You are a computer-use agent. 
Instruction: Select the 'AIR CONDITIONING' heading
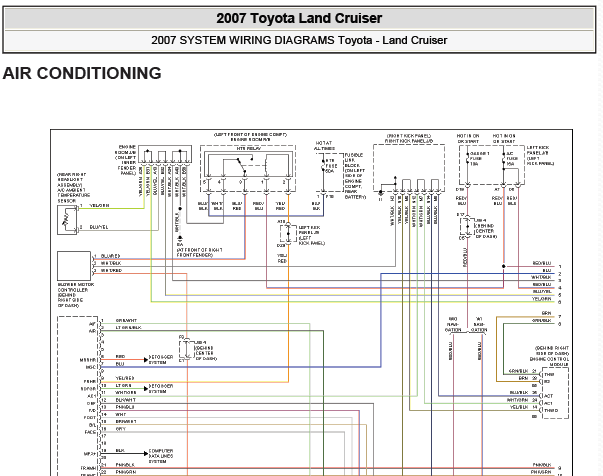coord(82,73)
